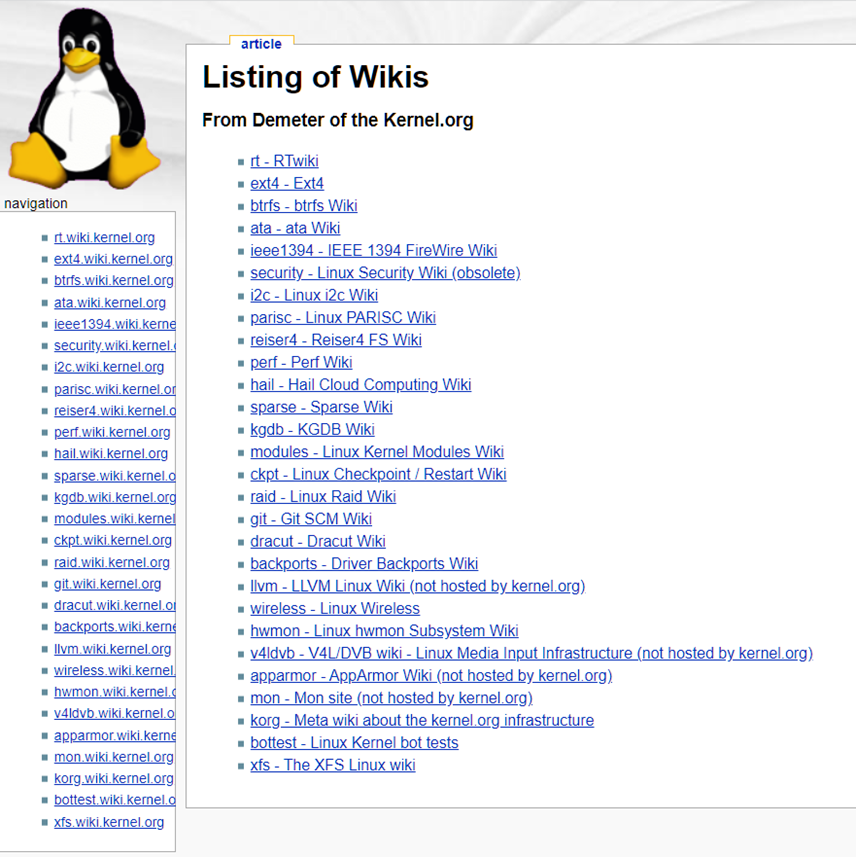Image resolution: width=856 pixels, height=857 pixels.
Task: Go to dracut.wiki.kernel navigation link
Action: [x=115, y=606]
